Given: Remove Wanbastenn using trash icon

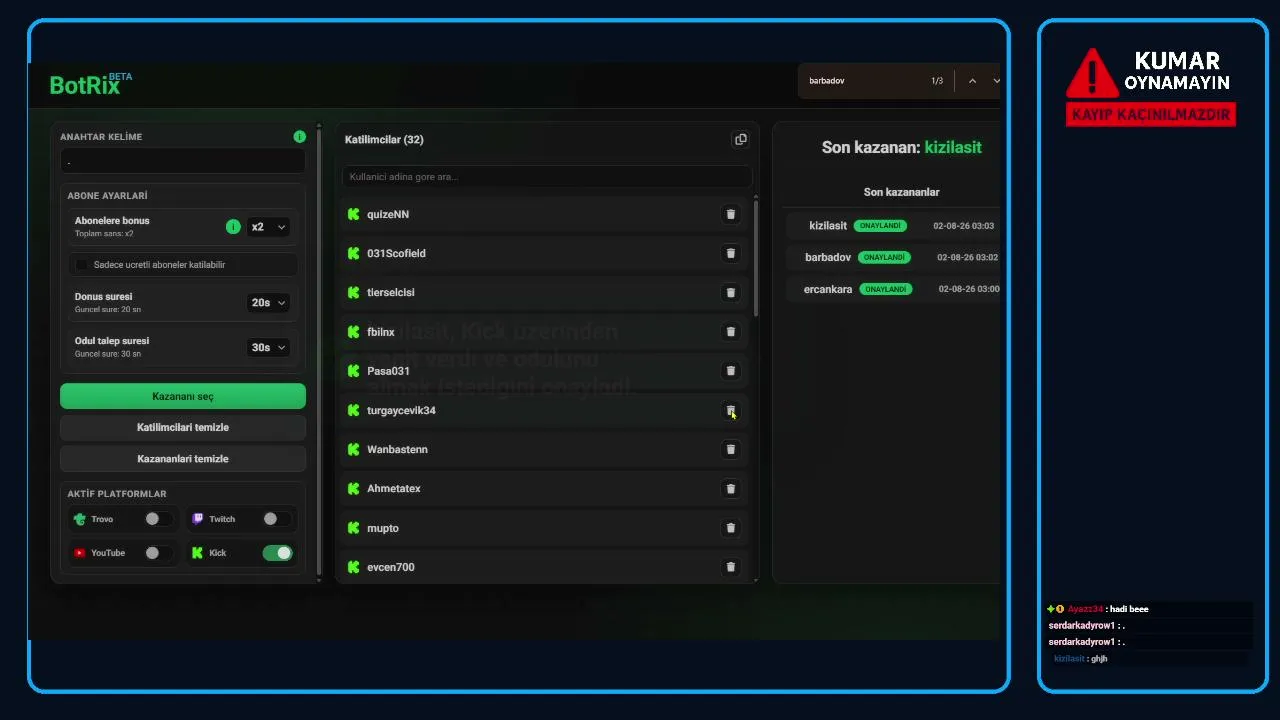Looking at the screenshot, I should [x=730, y=449].
